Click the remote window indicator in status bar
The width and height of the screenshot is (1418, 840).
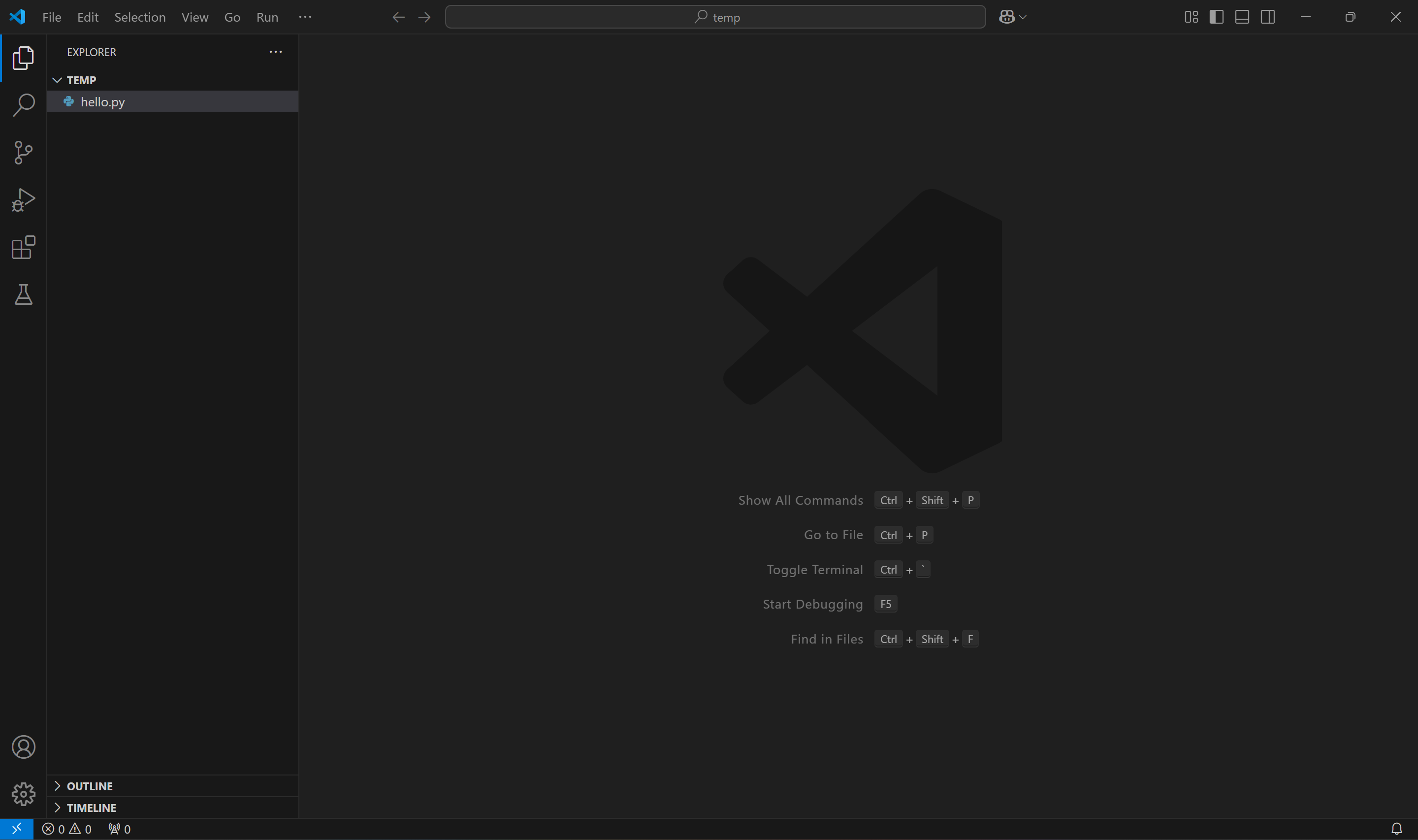[x=16, y=829]
